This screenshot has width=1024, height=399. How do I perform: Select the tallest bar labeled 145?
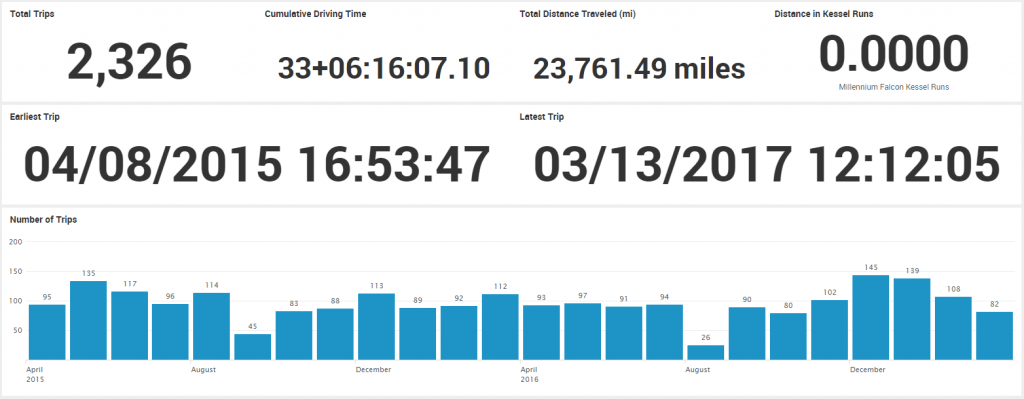click(x=871, y=317)
